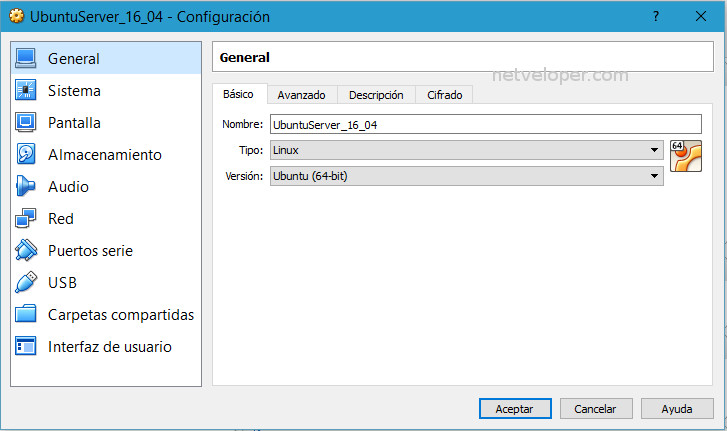Open the Tipo dropdown showing Linux
The image size is (727, 431).
(x=466, y=150)
